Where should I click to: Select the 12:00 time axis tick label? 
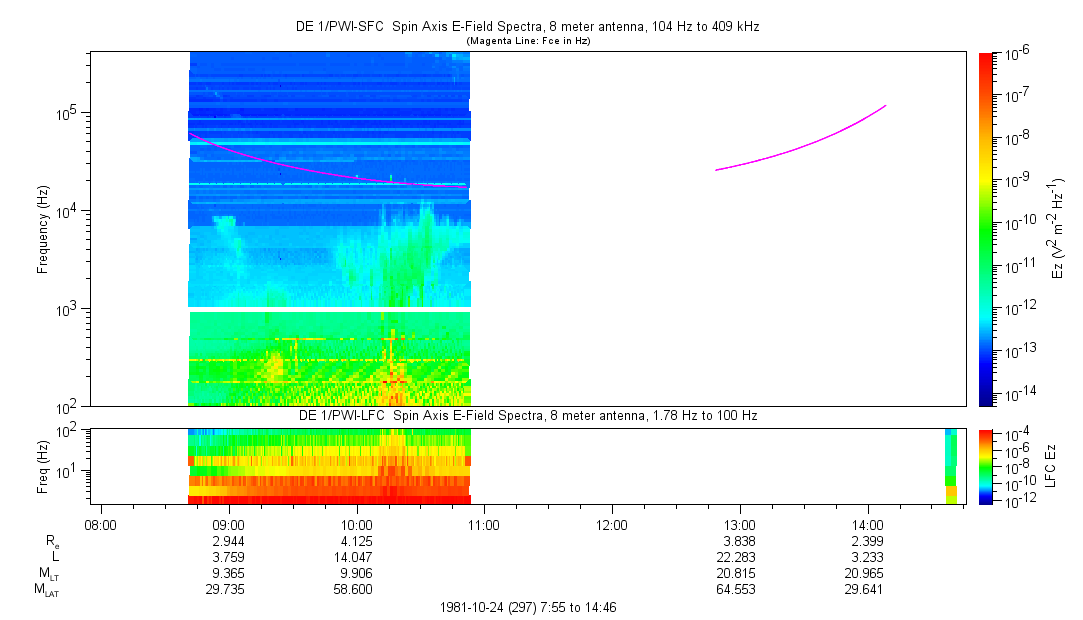pos(612,524)
